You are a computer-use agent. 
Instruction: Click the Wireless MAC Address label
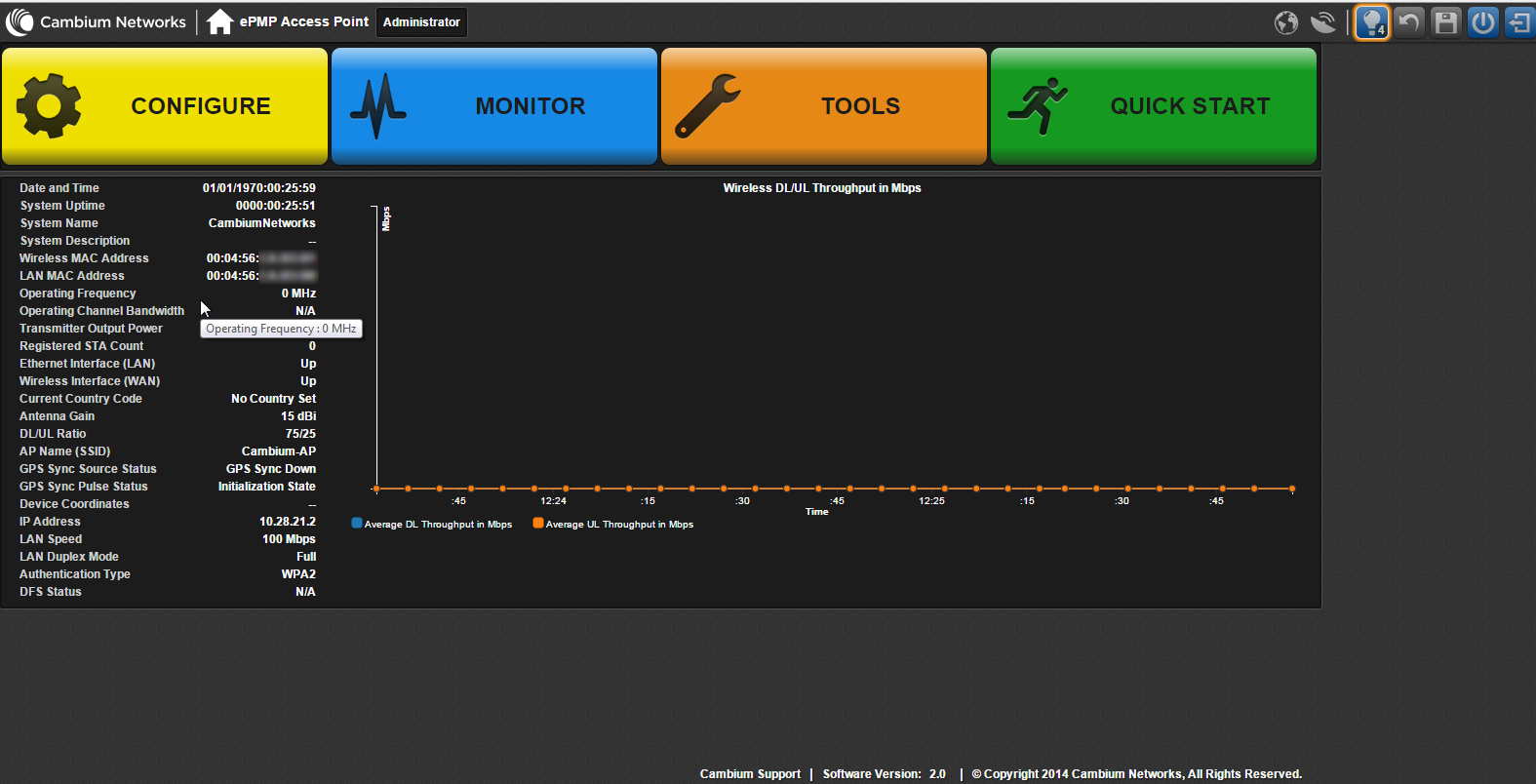tap(84, 258)
